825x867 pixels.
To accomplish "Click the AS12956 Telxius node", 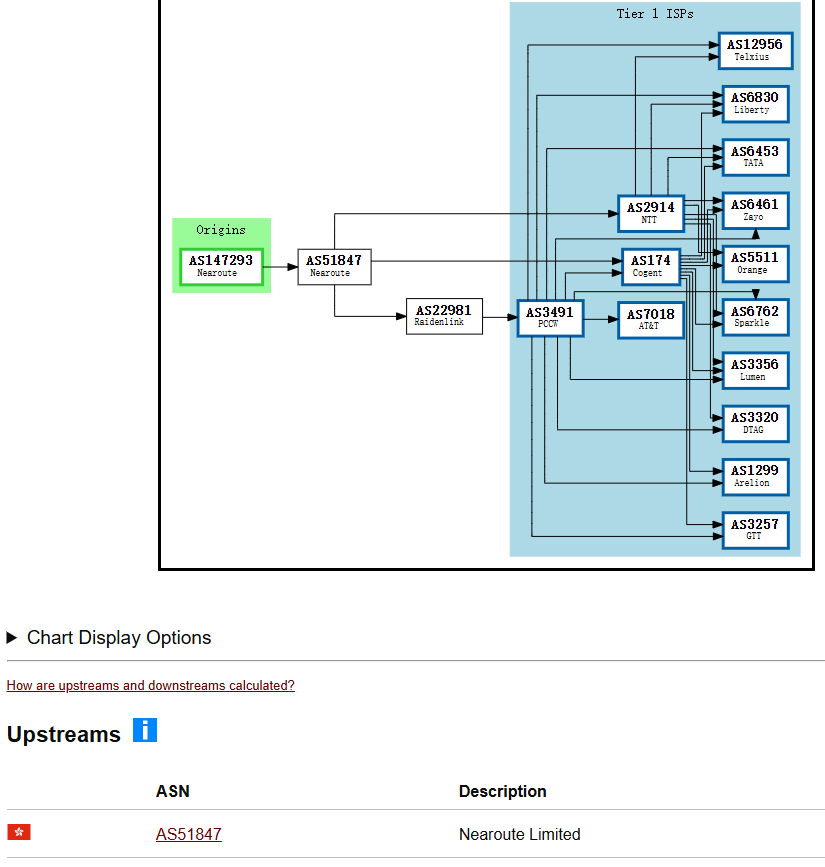I will [x=755, y=50].
